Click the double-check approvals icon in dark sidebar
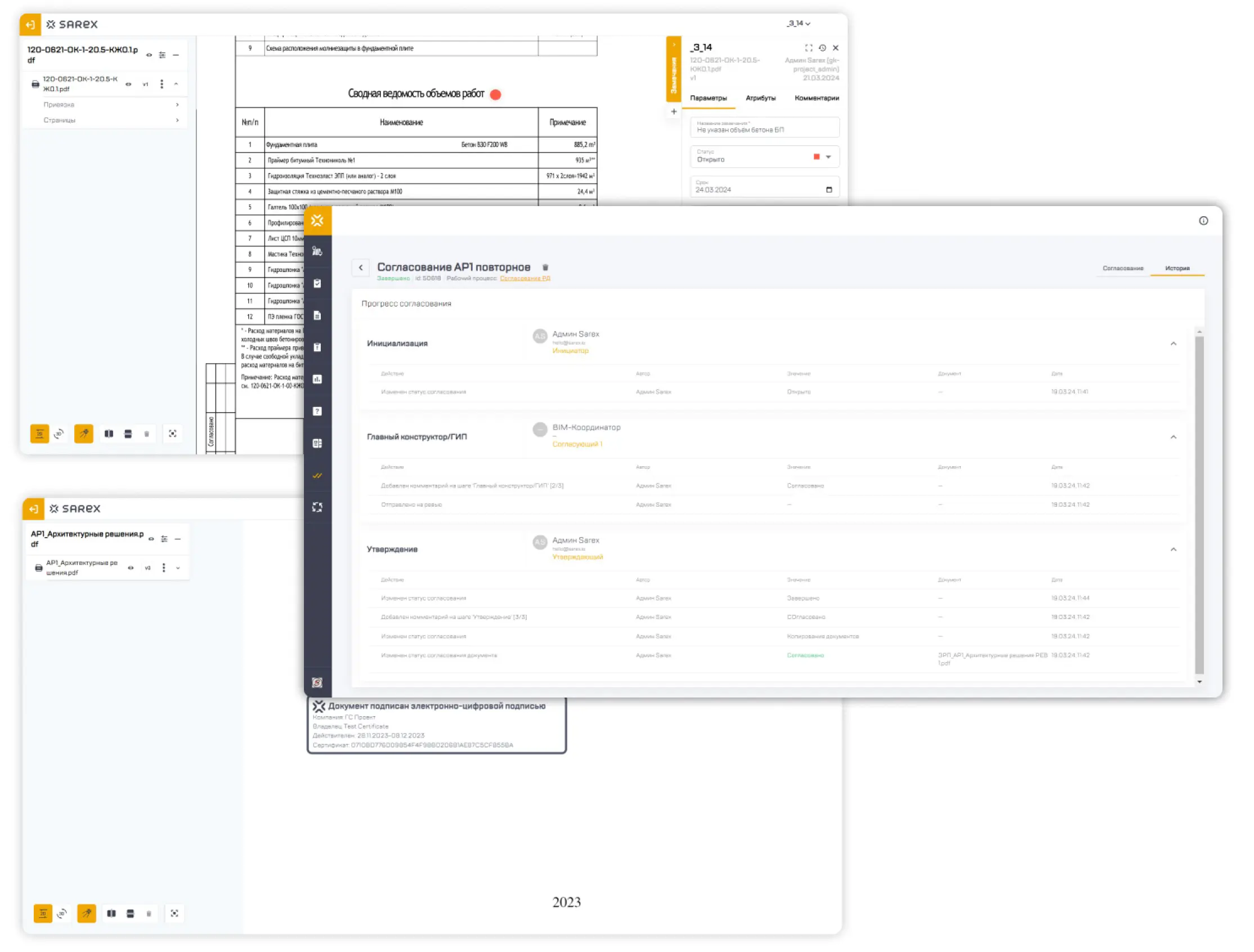The image size is (1254, 952). pos(317,475)
